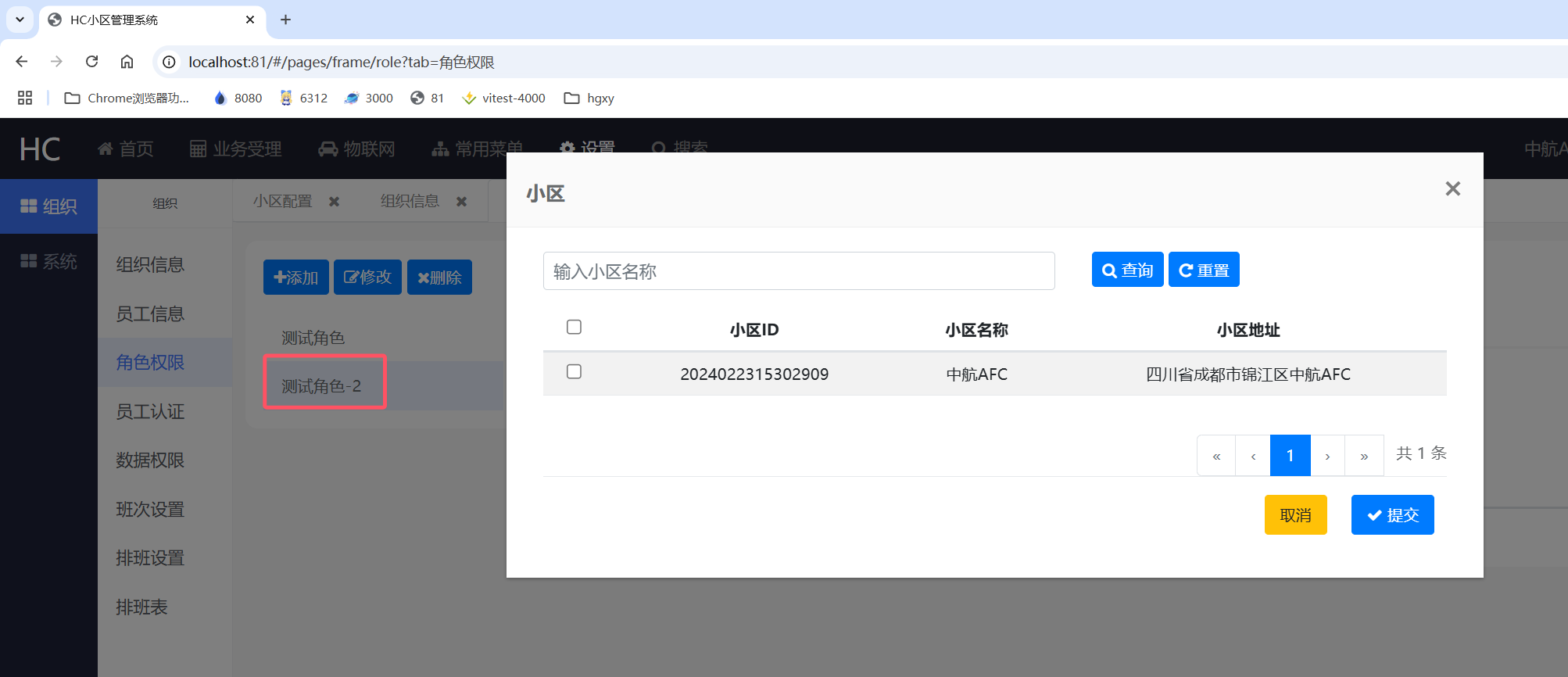This screenshot has width=1568, height=677.
Task: Open 班次设置 in the side menu
Action: coord(150,509)
